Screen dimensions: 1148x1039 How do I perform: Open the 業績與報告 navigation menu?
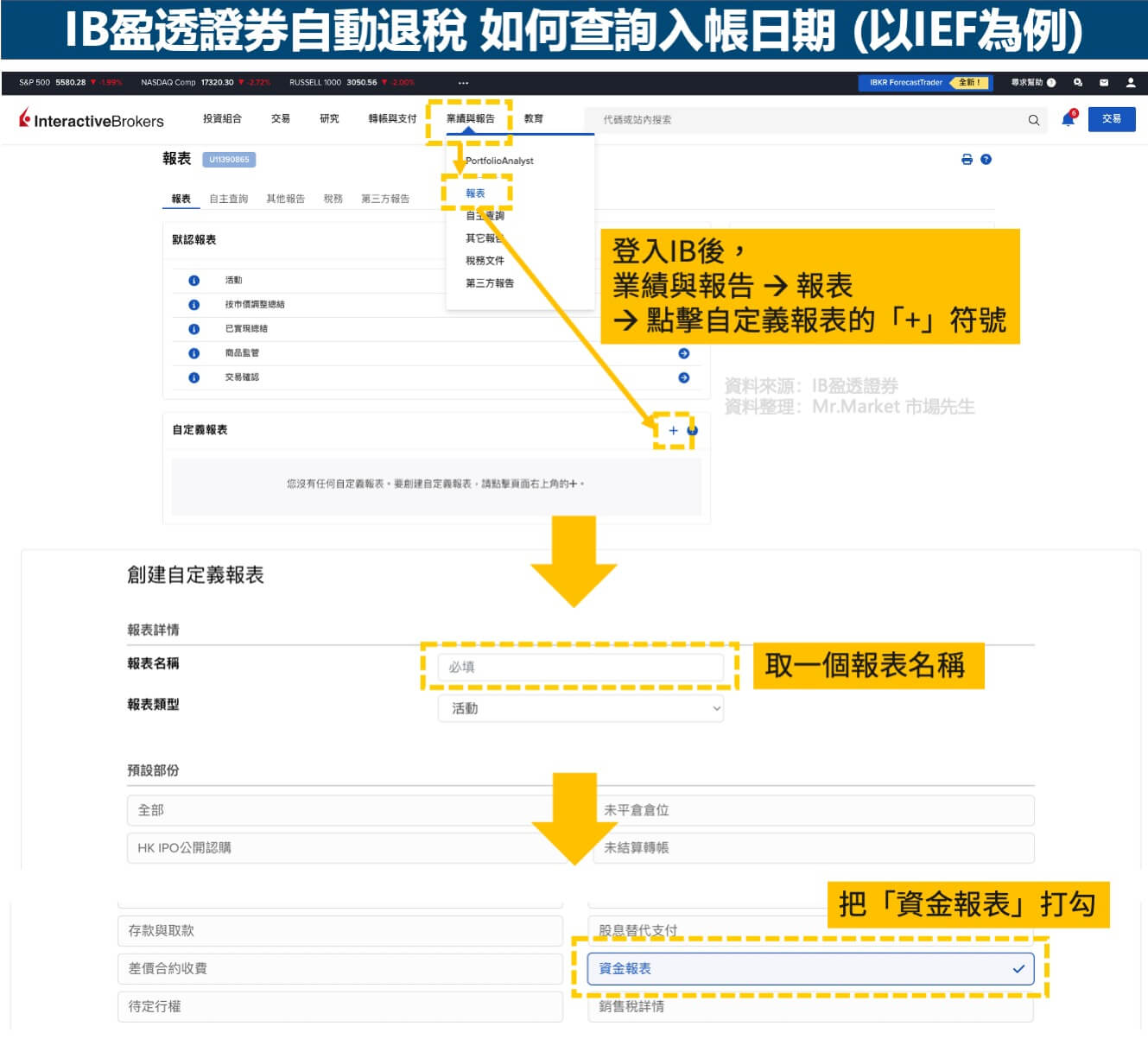click(470, 118)
